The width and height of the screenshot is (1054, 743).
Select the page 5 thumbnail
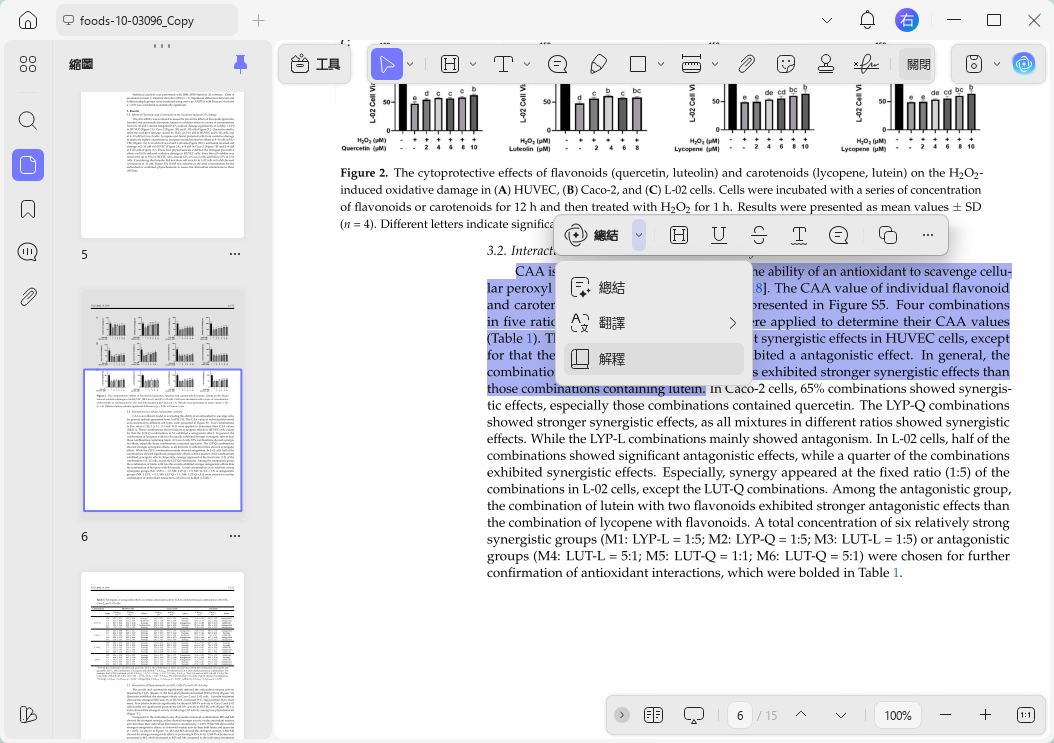162,164
